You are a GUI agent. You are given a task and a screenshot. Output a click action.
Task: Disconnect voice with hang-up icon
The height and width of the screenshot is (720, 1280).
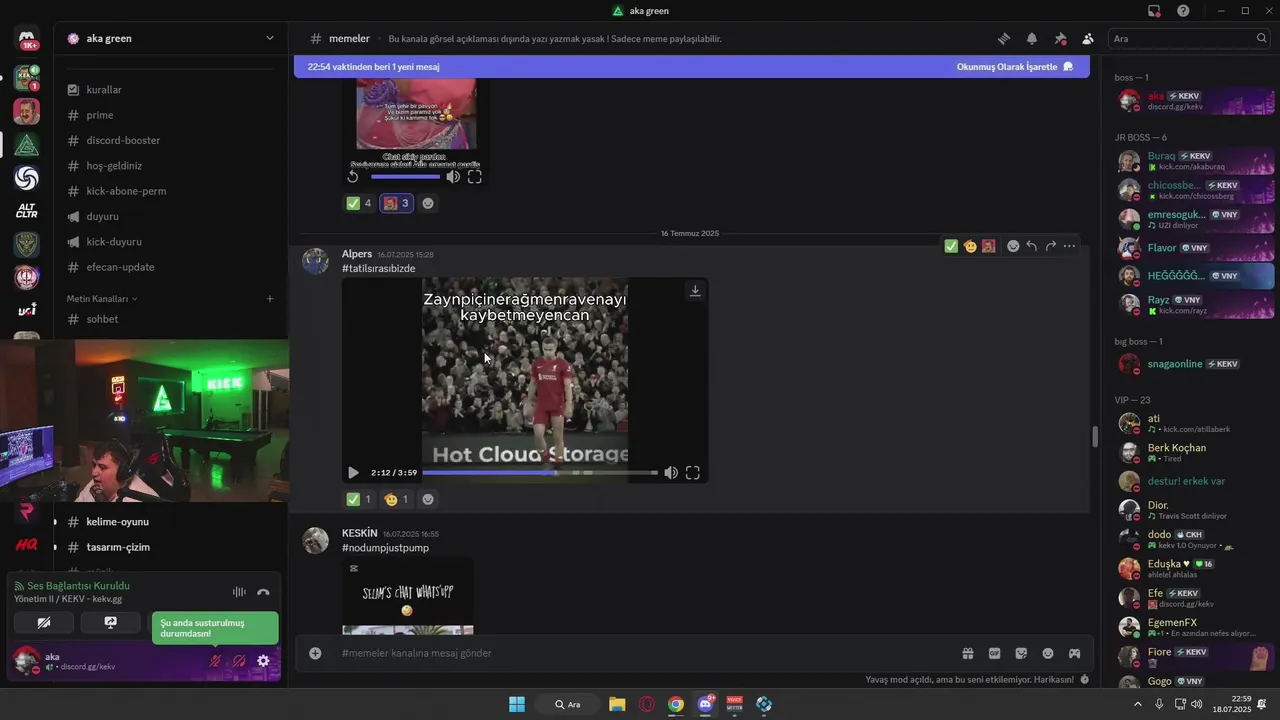(x=263, y=592)
